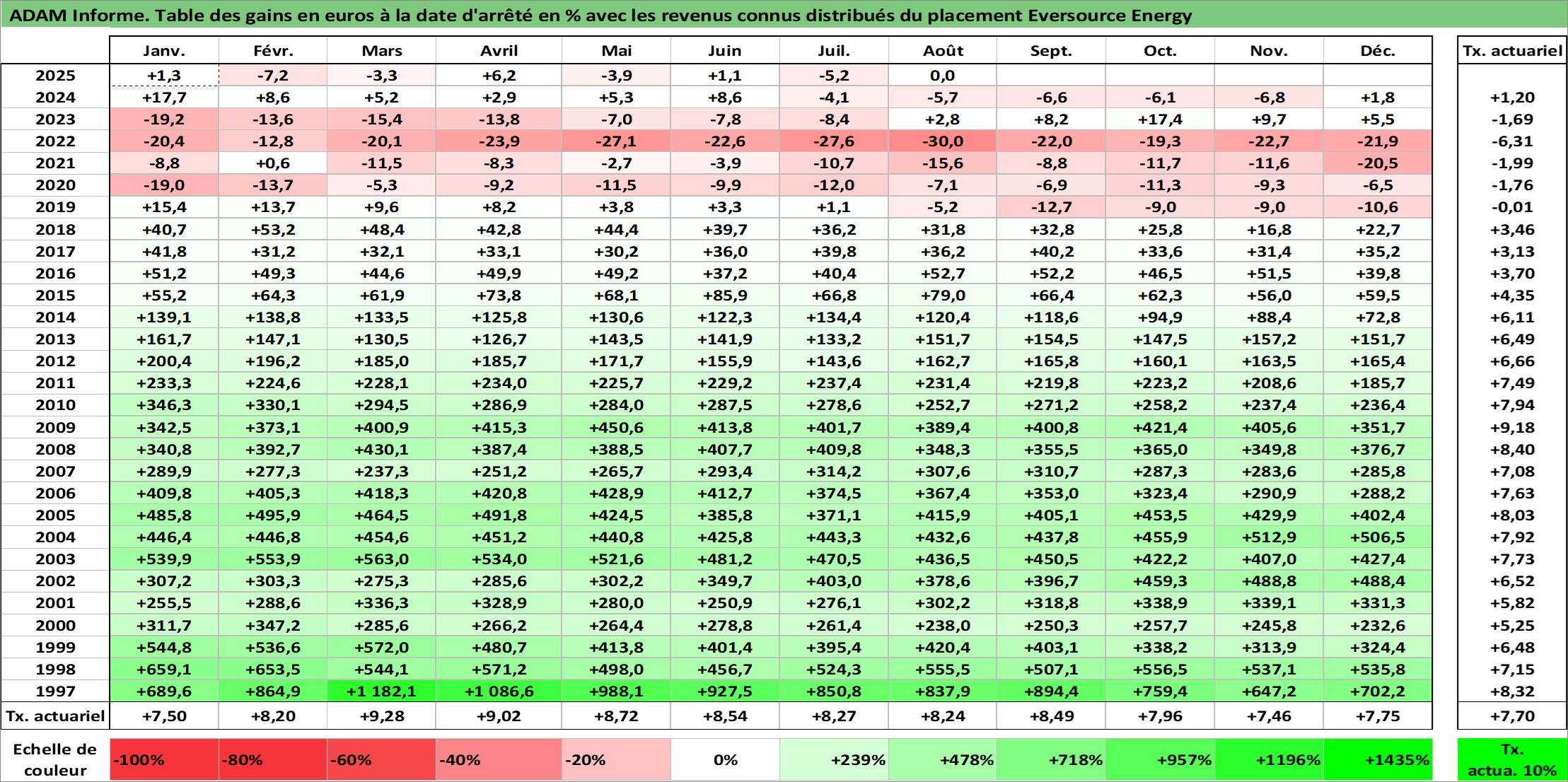Click the '-19,2' cell for January 2023
The image size is (1568, 782).
(x=164, y=119)
